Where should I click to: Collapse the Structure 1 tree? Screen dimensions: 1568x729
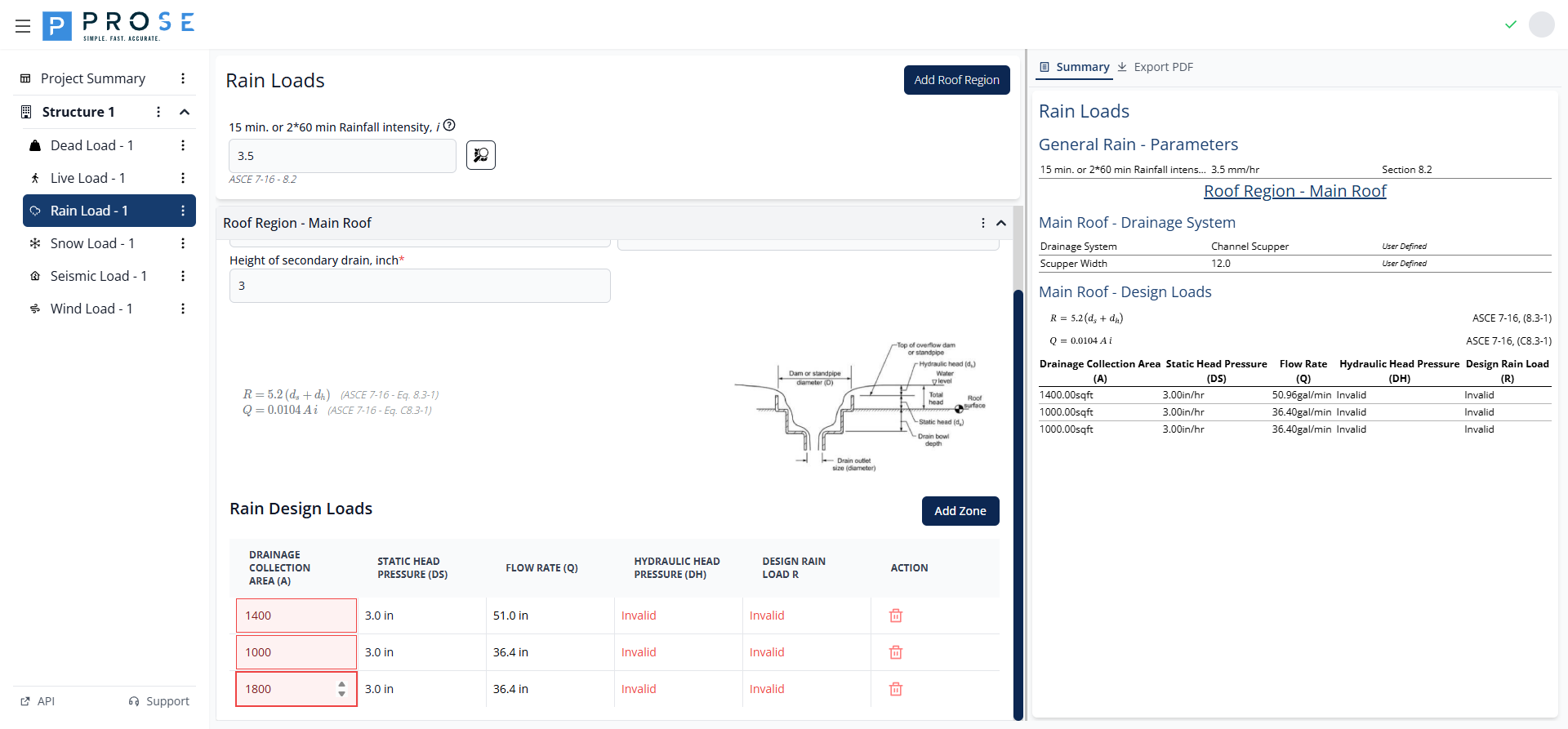185,112
